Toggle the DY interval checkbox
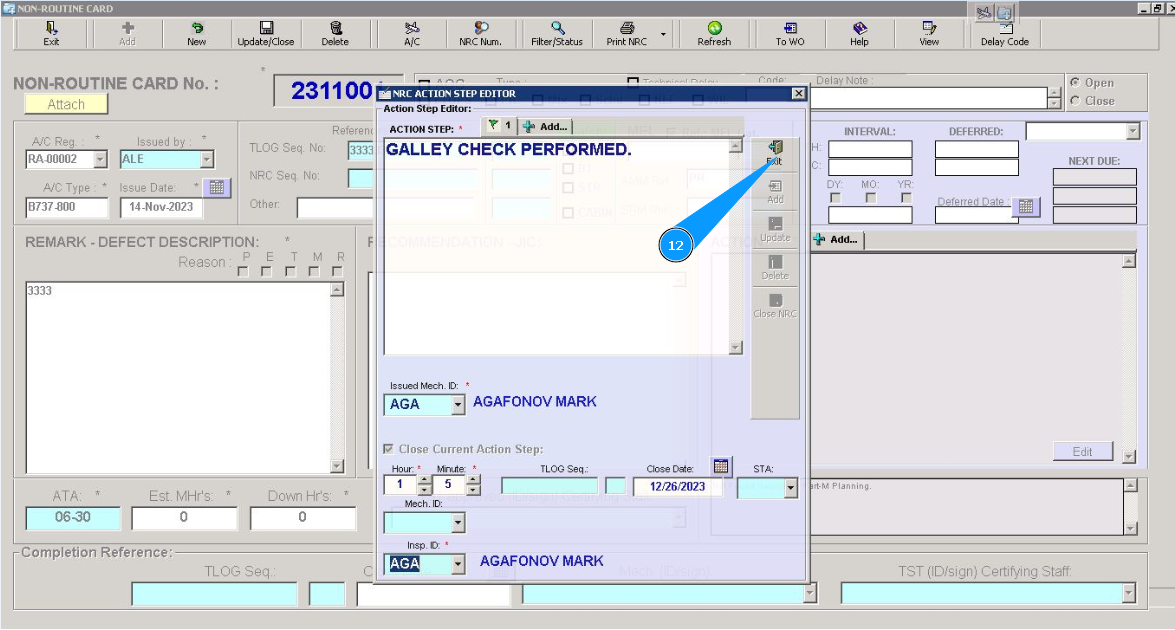1175x630 pixels. coord(835,198)
